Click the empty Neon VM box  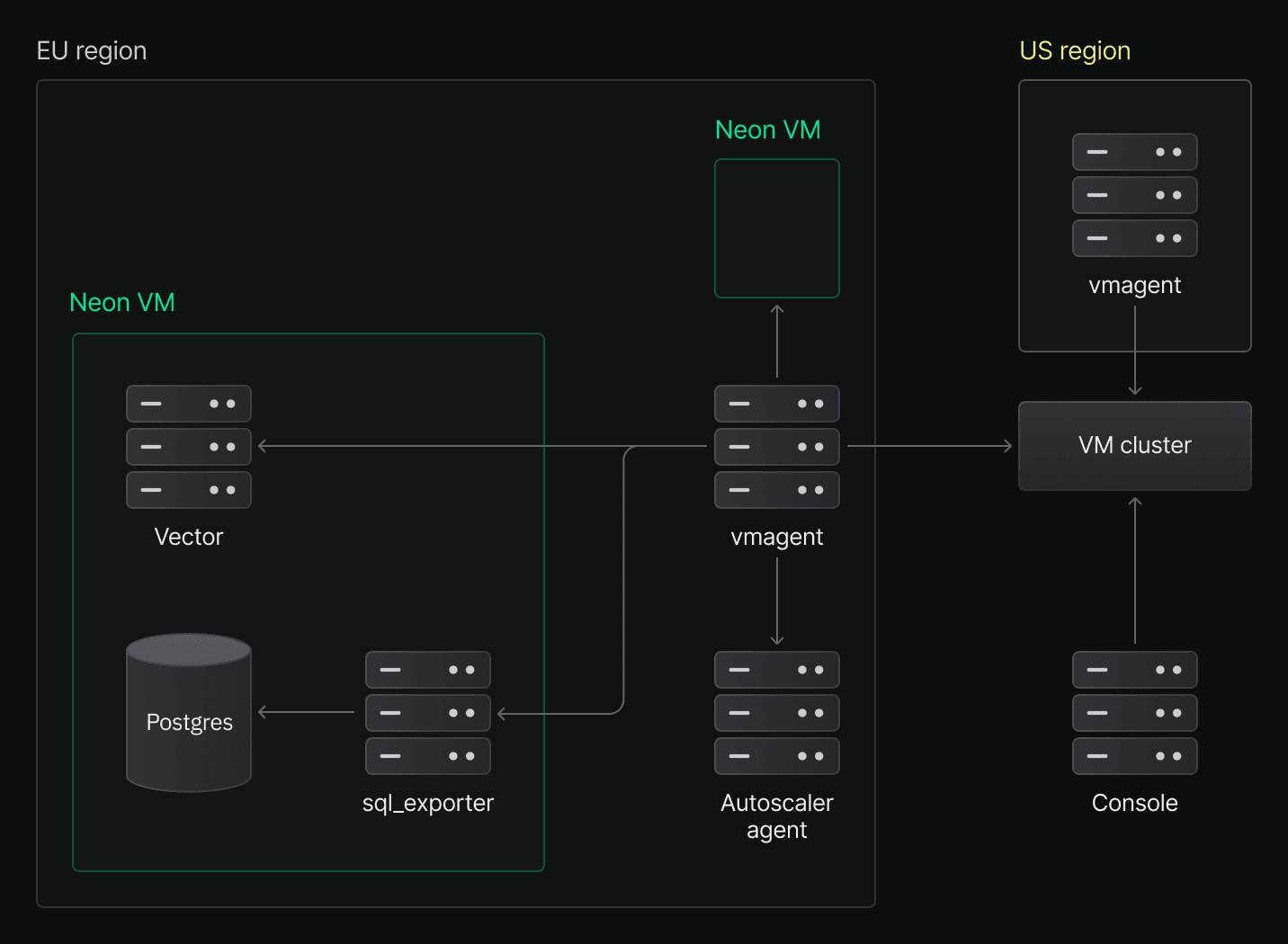click(776, 228)
